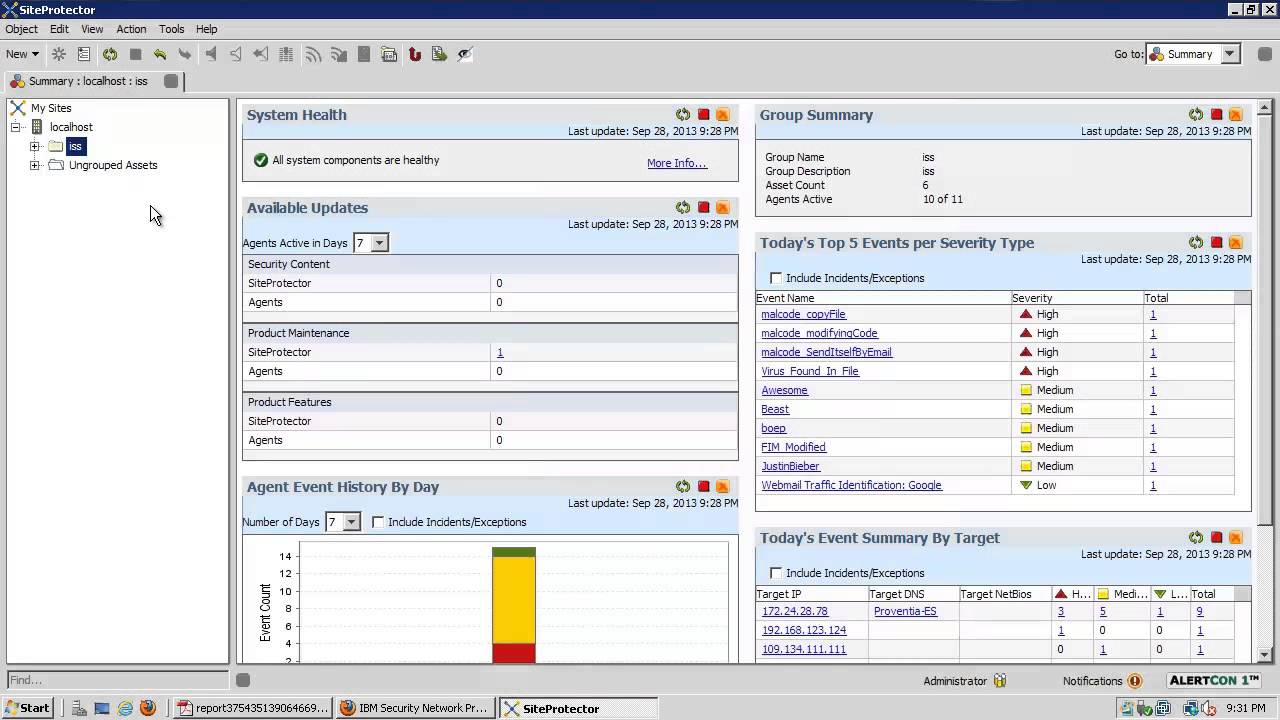The width and height of the screenshot is (1280, 720).
Task: Click red stop icon in Available Updates
Action: click(703, 208)
